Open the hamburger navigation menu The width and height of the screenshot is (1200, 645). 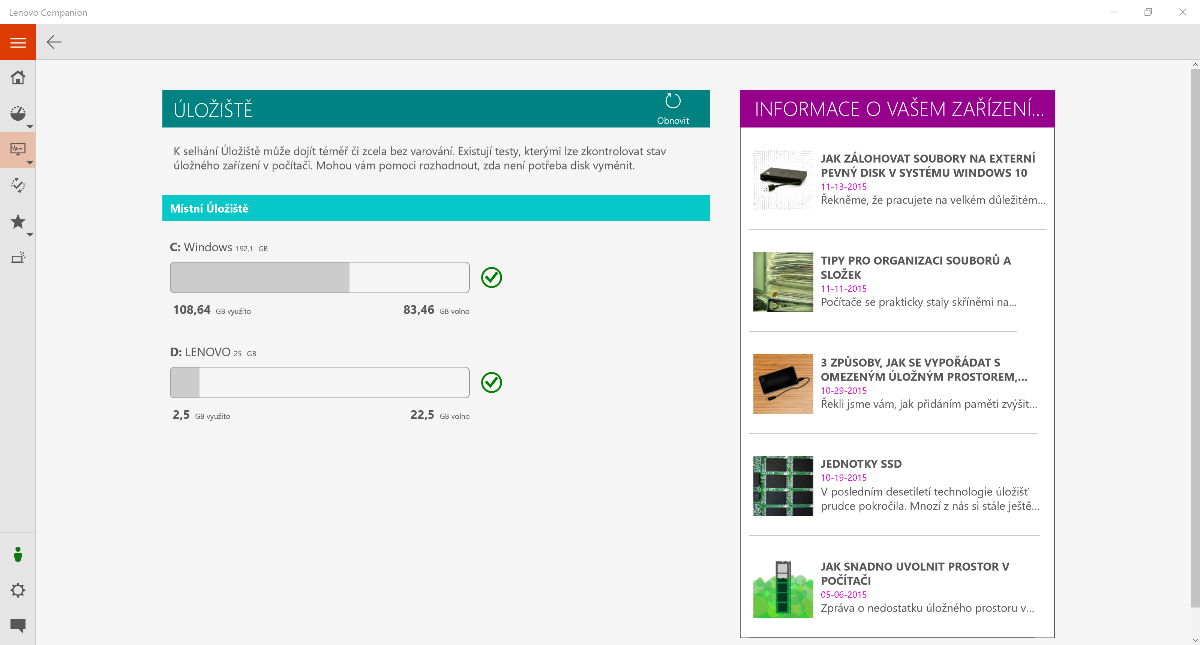pyautogui.click(x=17, y=42)
